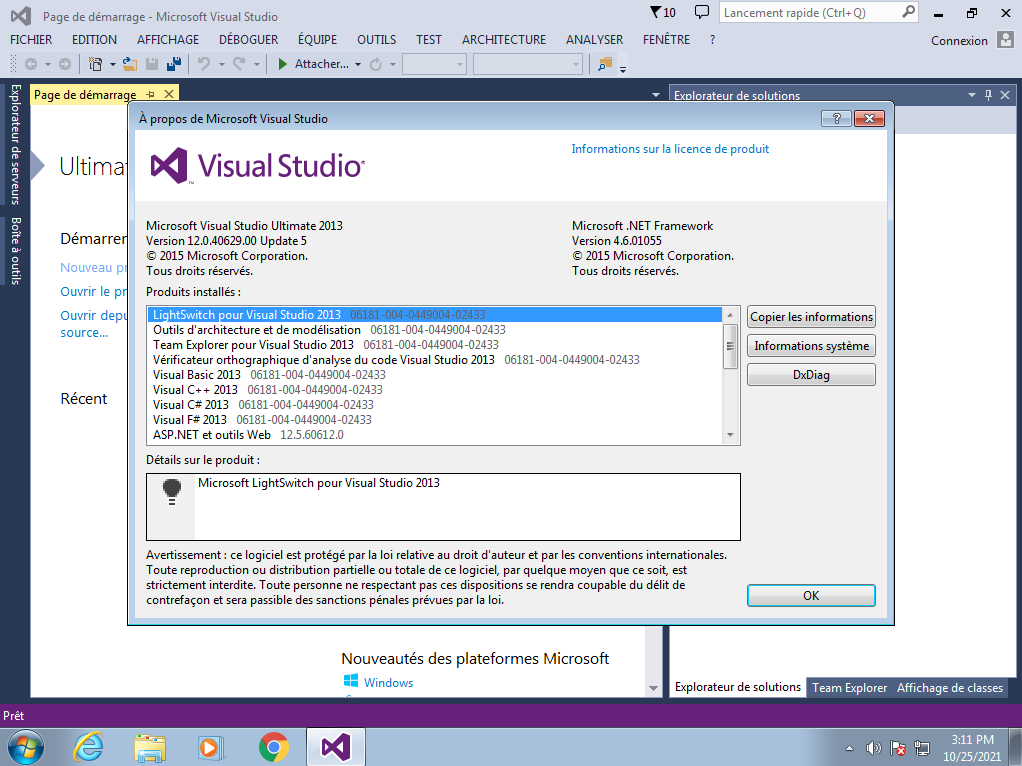Click the Lancement rapide search field

(810, 12)
